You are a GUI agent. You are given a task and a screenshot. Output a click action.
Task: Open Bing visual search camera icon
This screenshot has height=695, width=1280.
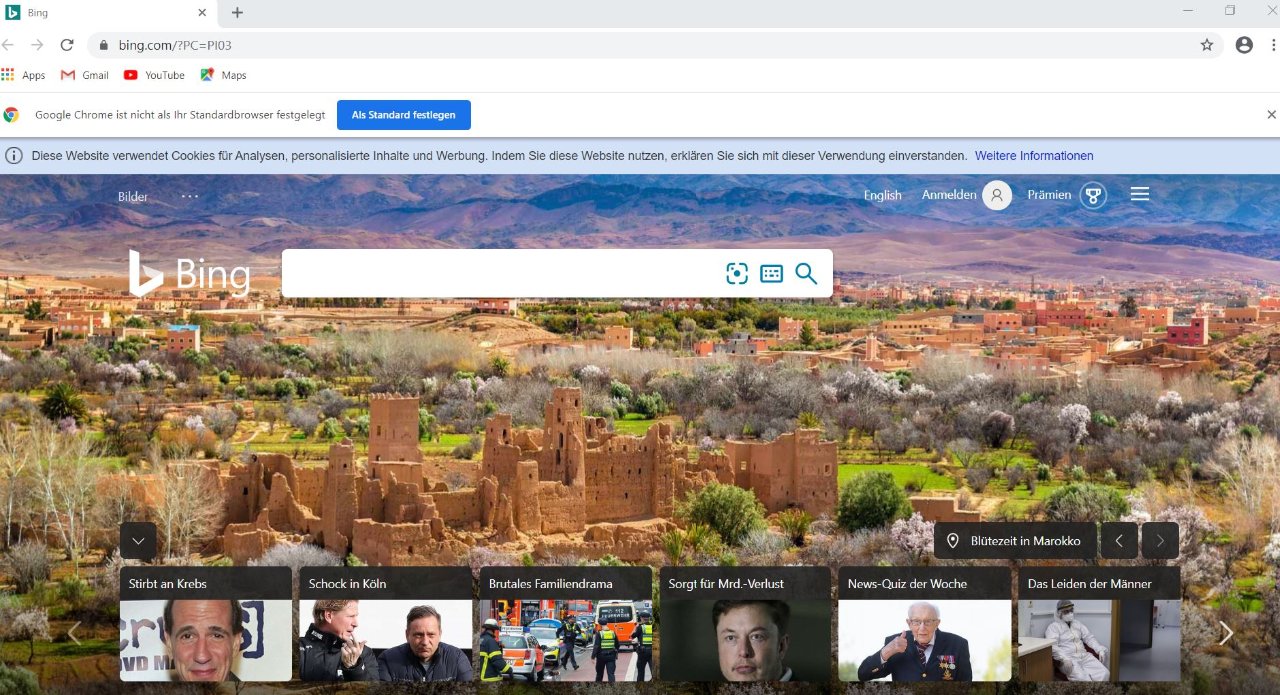click(737, 273)
